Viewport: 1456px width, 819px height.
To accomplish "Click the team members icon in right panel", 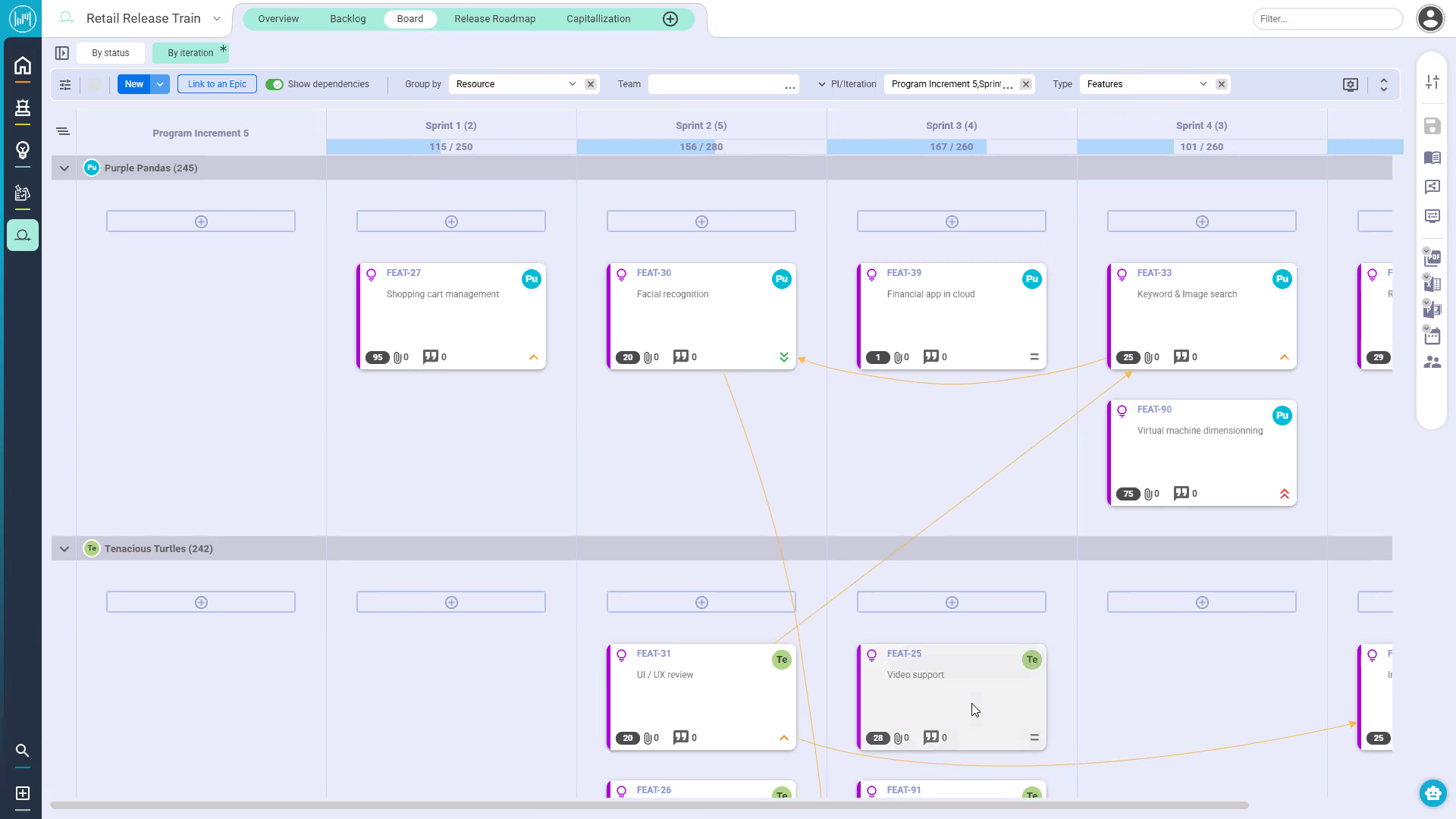I will [1432, 362].
